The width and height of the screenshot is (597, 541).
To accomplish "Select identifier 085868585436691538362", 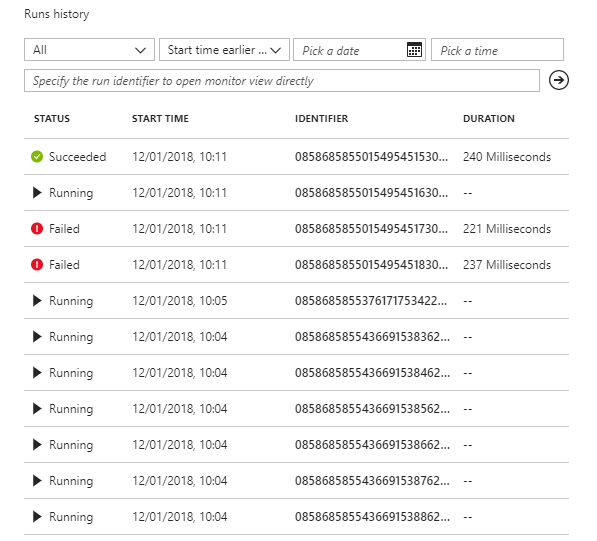I will coord(372,337).
